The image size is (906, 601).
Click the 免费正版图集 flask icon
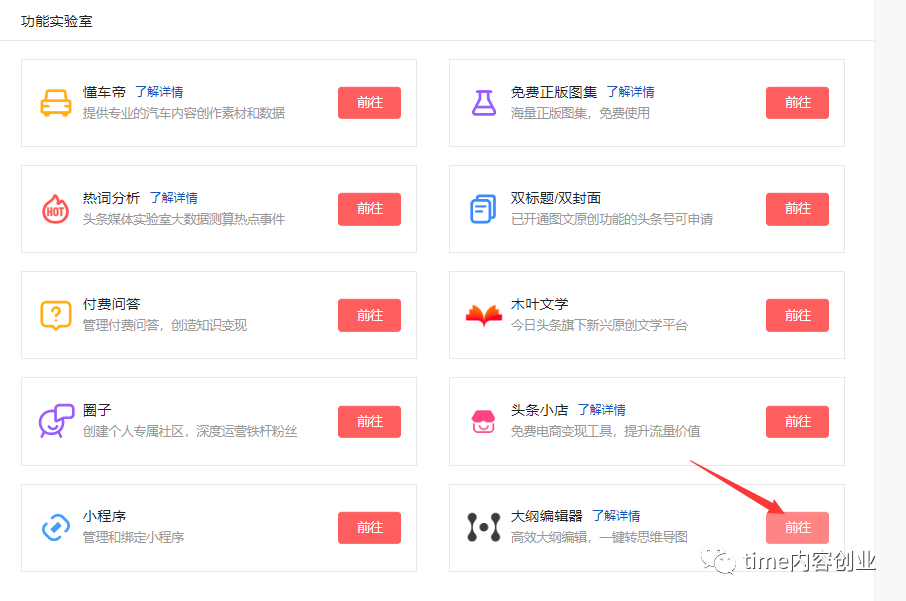tap(483, 103)
